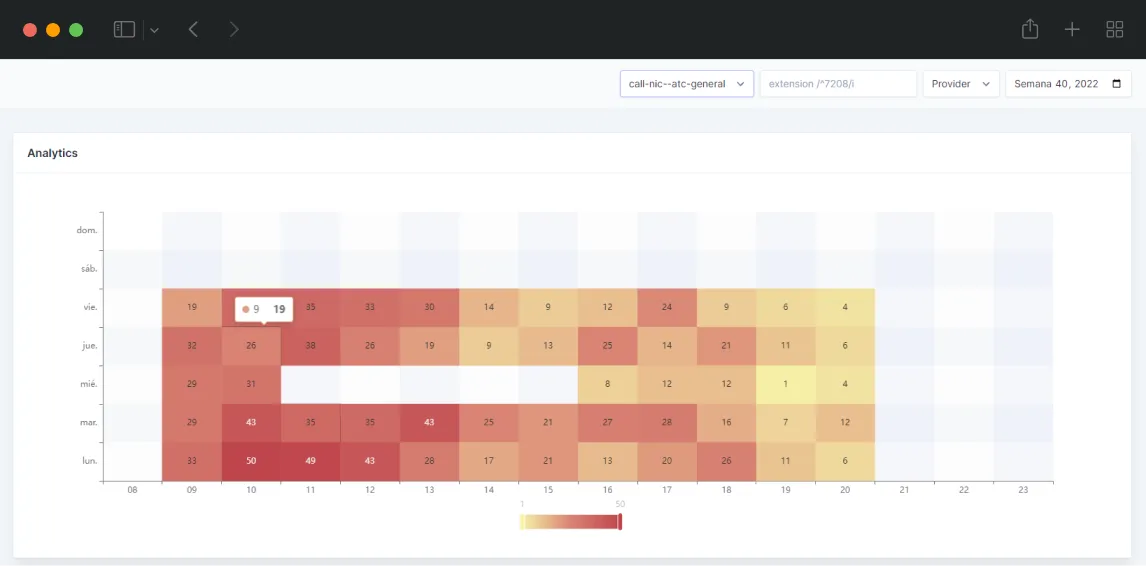Go back with the left arrow
Image resolution: width=1146 pixels, height=570 pixels.
[x=193, y=30]
